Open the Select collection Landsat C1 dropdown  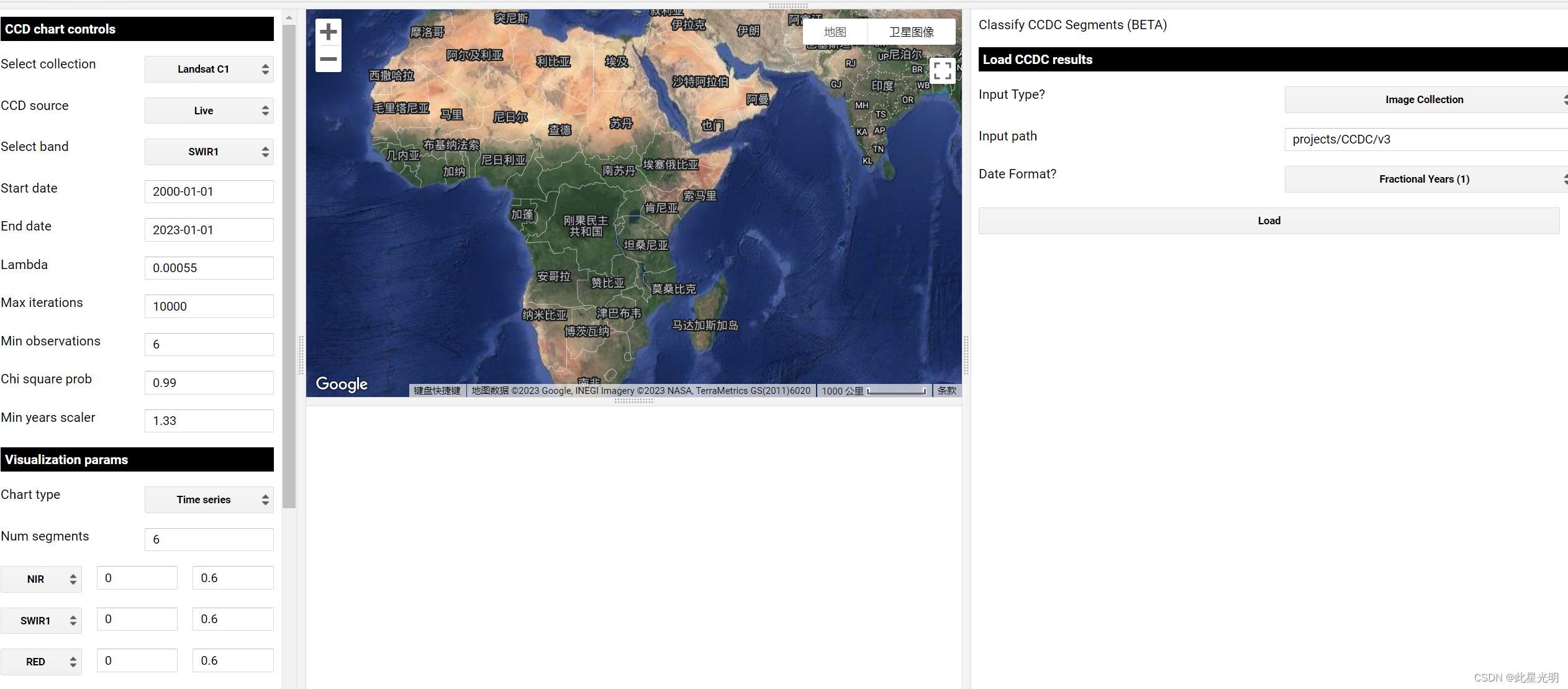(x=209, y=69)
